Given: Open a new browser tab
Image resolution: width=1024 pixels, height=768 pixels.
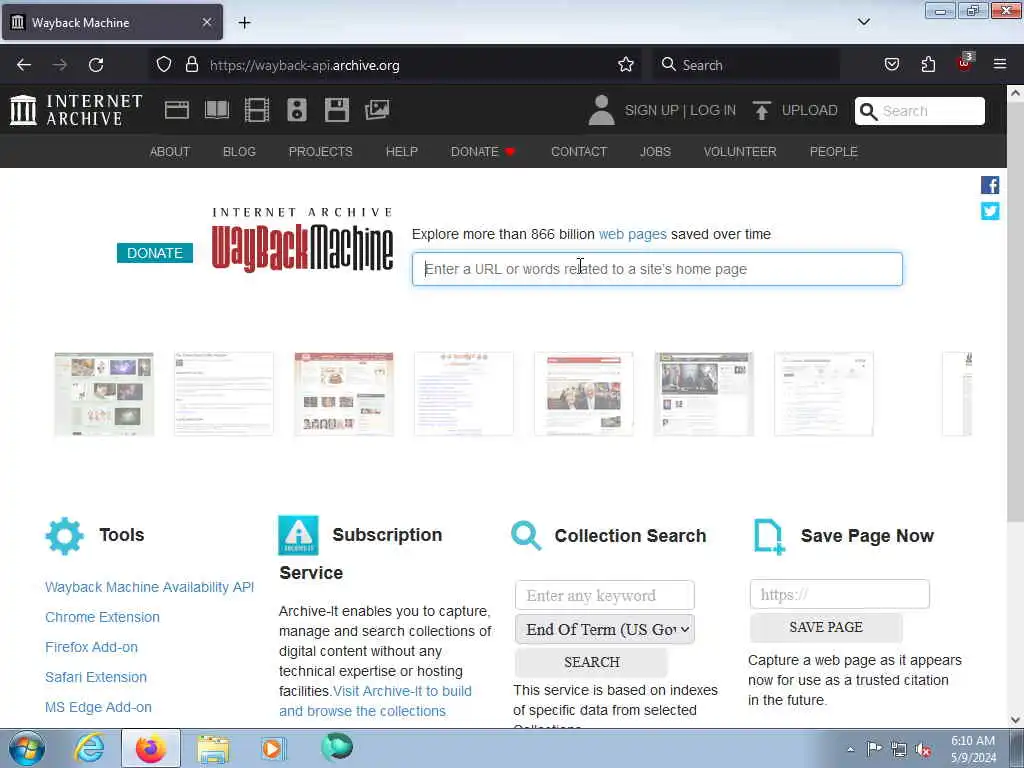Looking at the screenshot, I should (x=244, y=23).
